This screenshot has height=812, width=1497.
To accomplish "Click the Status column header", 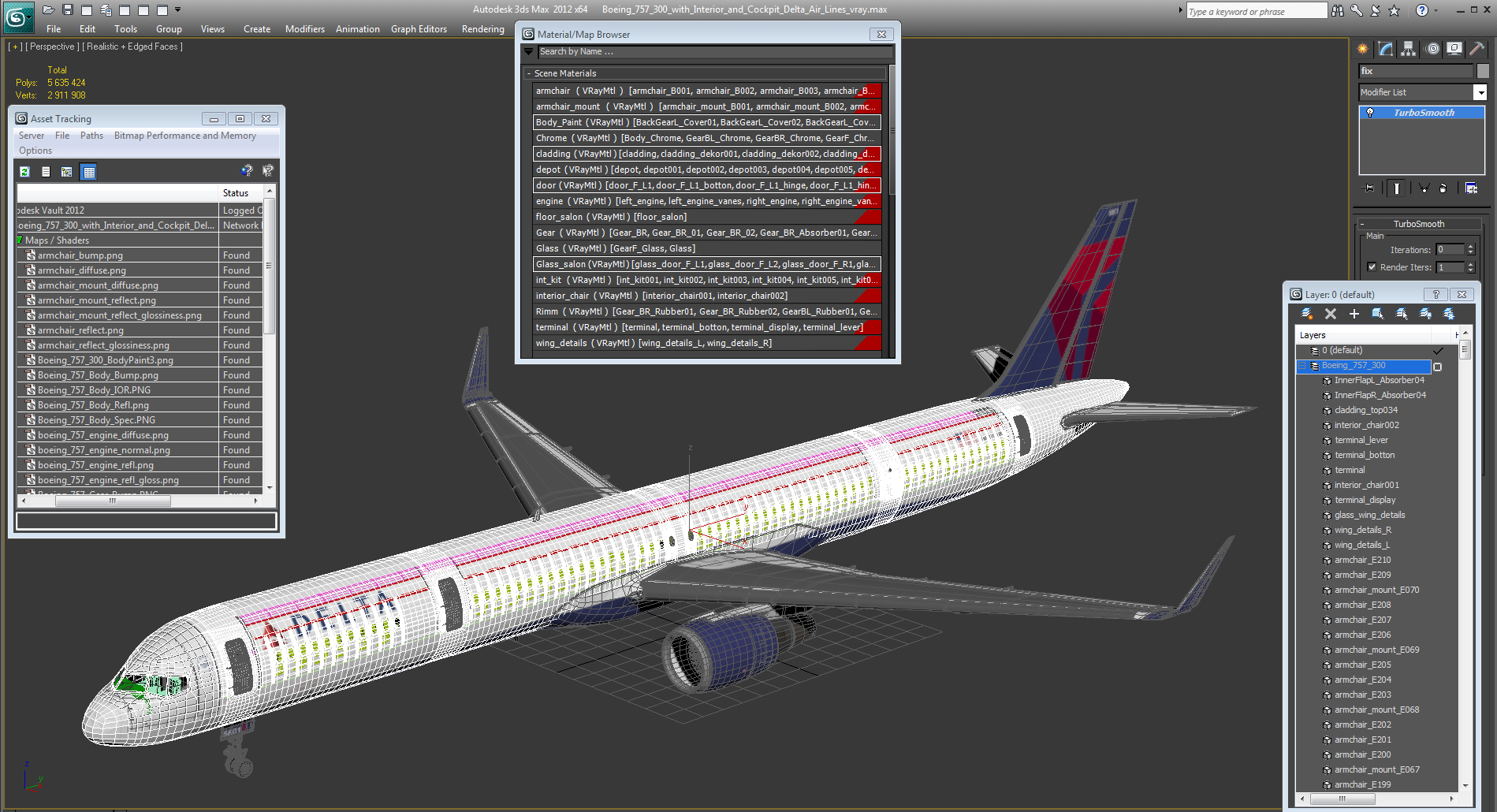I will 241,192.
